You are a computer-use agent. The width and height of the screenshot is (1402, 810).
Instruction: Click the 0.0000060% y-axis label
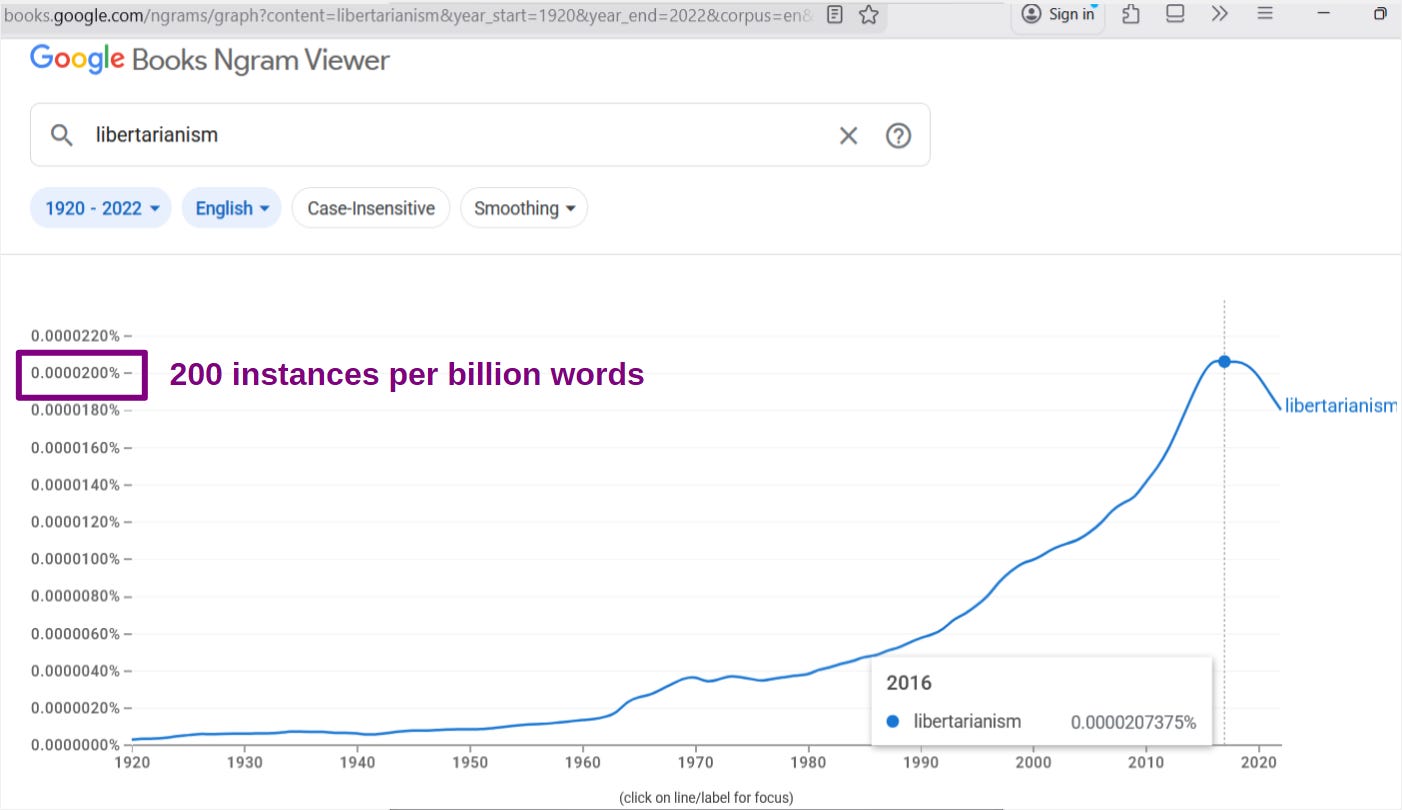(75, 634)
